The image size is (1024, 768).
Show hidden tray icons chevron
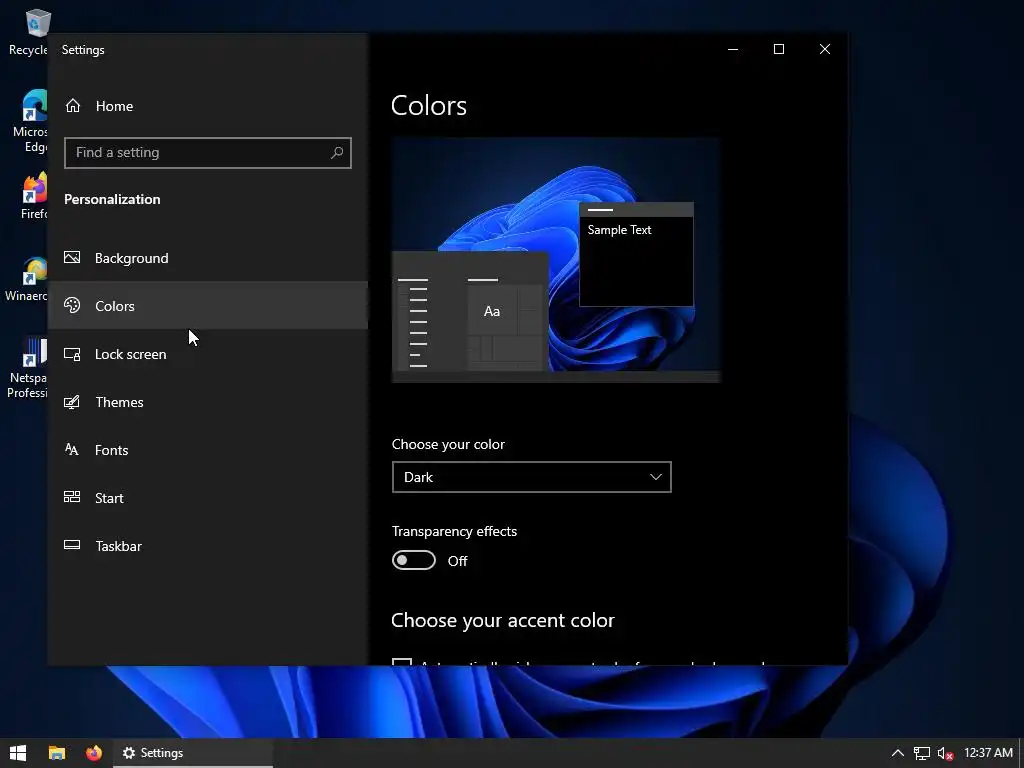point(898,753)
